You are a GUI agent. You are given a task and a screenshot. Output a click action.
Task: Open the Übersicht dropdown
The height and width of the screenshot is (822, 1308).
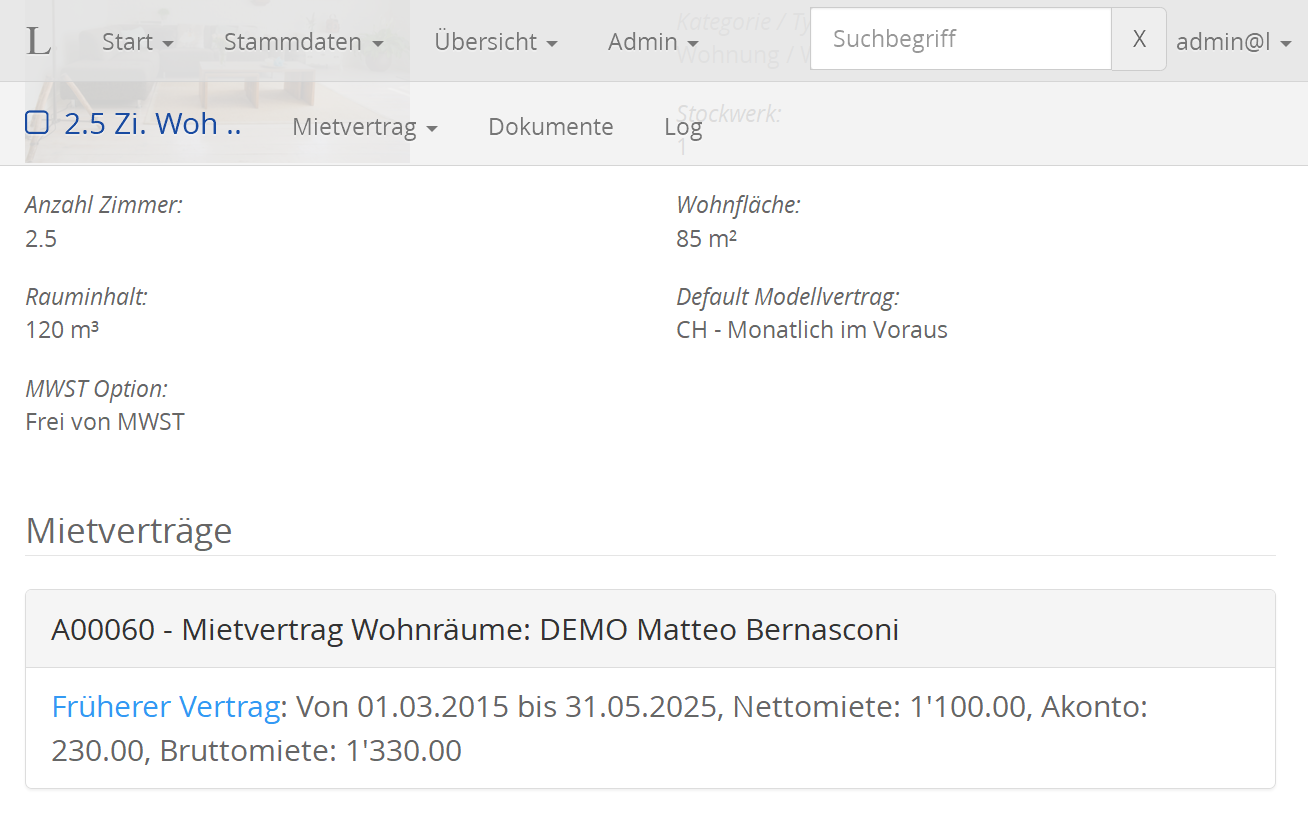[496, 41]
